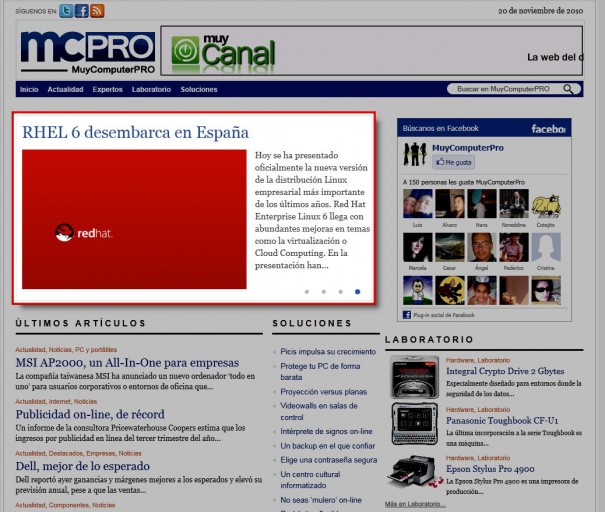Click the Me gusta thumbs-up button
The image size is (605, 512).
[453, 162]
